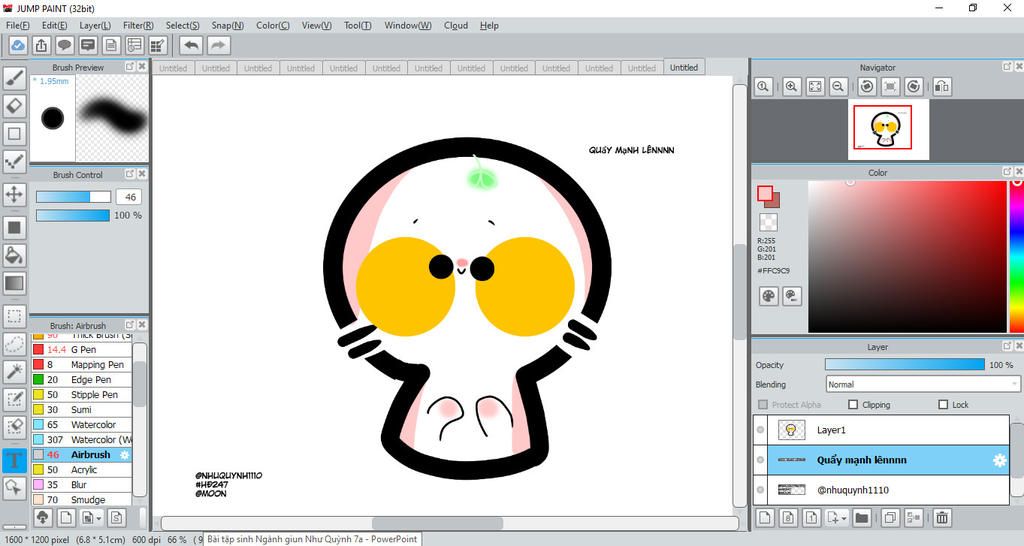Select the Brush tool
The width and height of the screenshot is (1024, 546).
(14, 78)
